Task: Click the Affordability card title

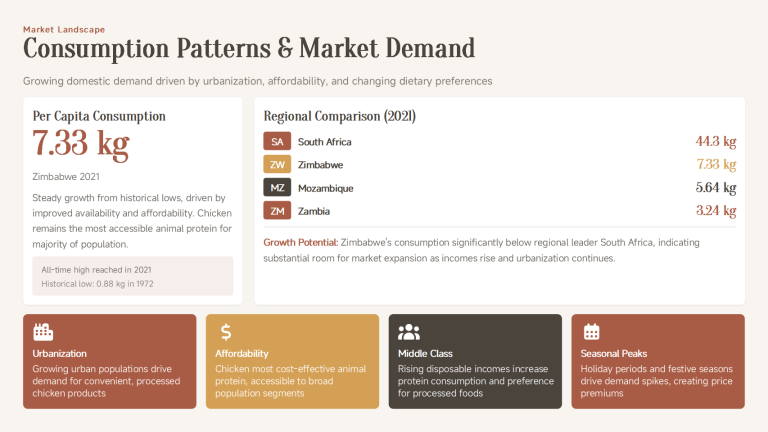Action: [x=242, y=354]
